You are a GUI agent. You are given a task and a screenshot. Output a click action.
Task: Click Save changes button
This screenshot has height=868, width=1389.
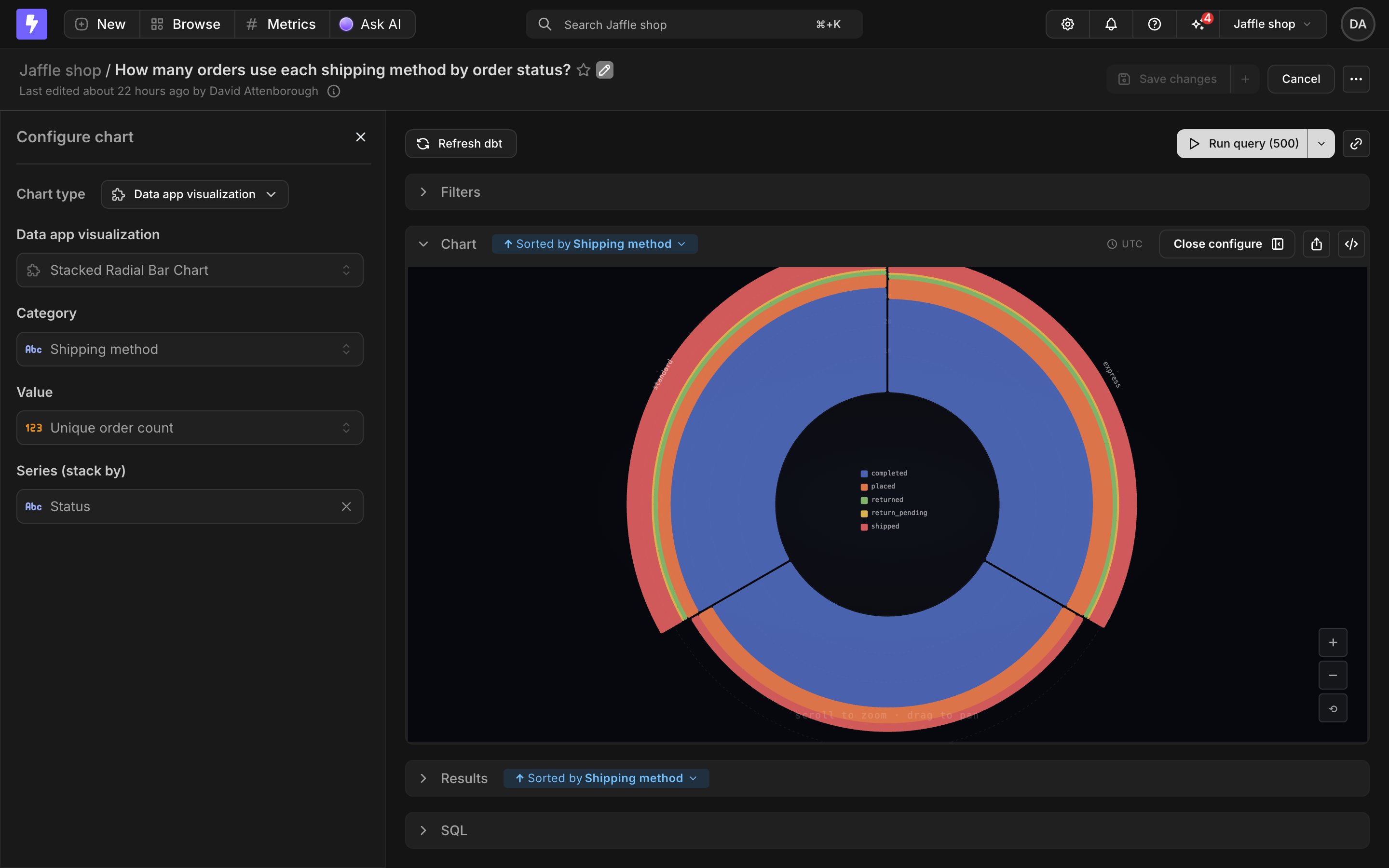click(1168, 79)
